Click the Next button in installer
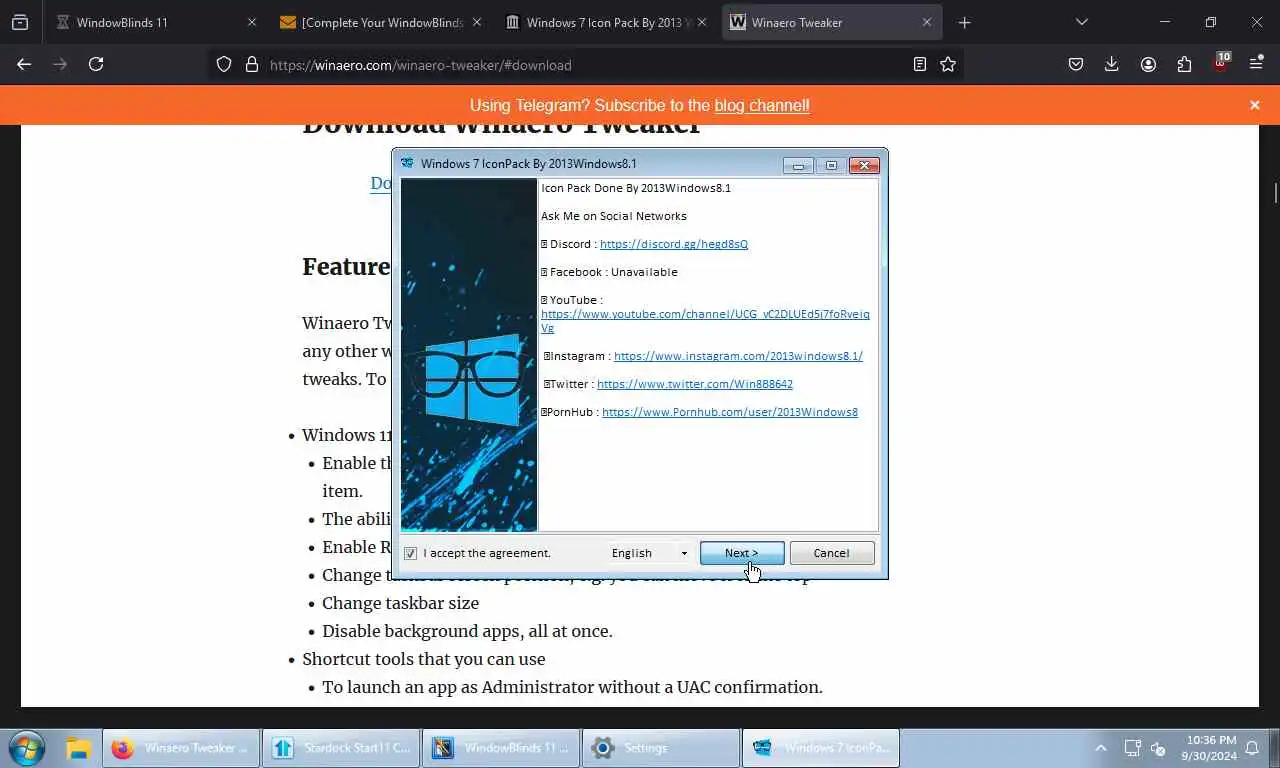 click(x=742, y=553)
